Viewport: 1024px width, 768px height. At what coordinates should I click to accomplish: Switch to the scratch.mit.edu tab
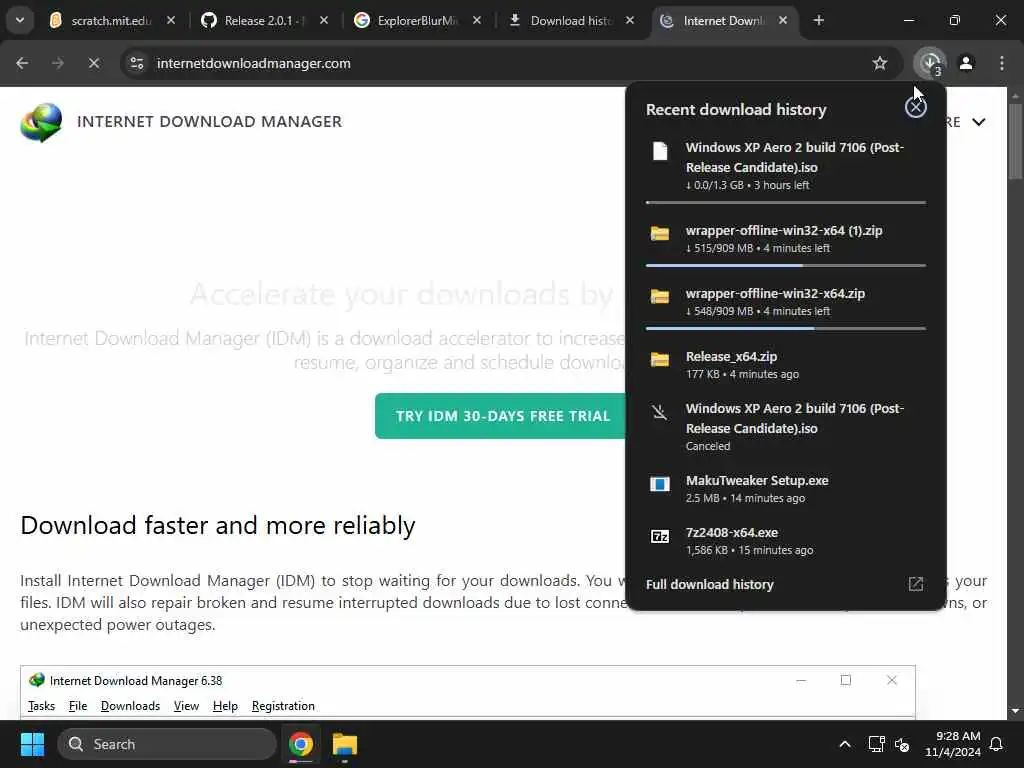[x=112, y=21]
